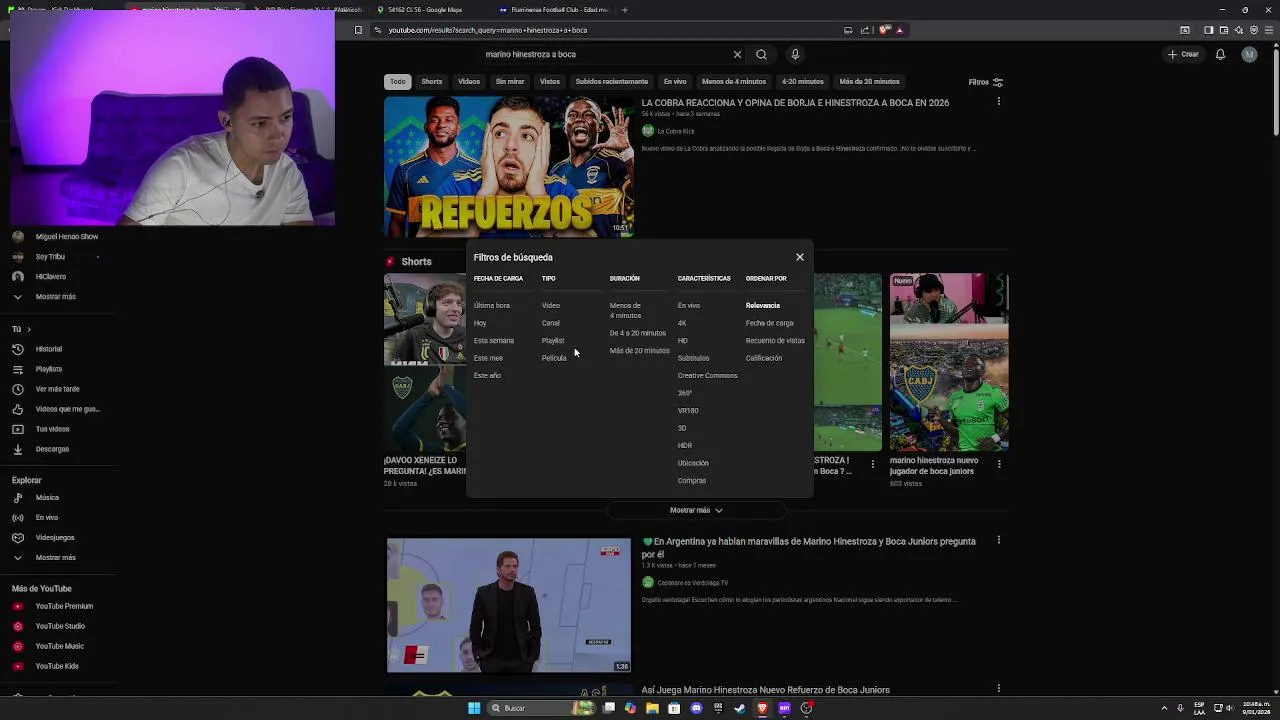Open more options for La Cobra video
Viewport: 1280px width, 720px height.
pos(998,102)
